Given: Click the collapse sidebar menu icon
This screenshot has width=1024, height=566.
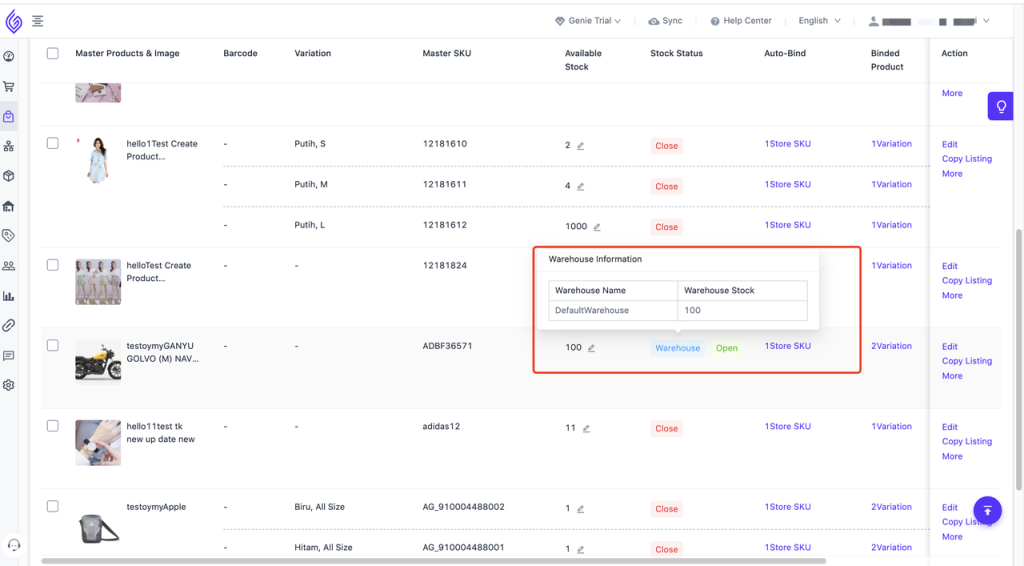Looking at the screenshot, I should 37,21.
